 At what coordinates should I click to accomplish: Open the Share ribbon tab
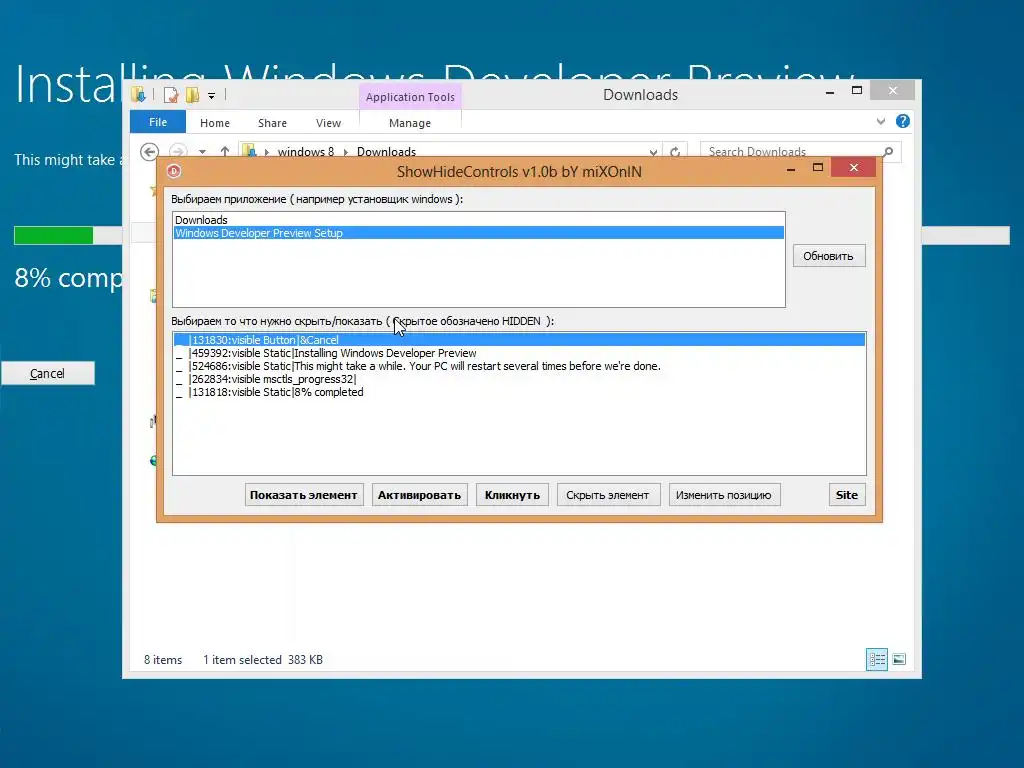coord(272,123)
